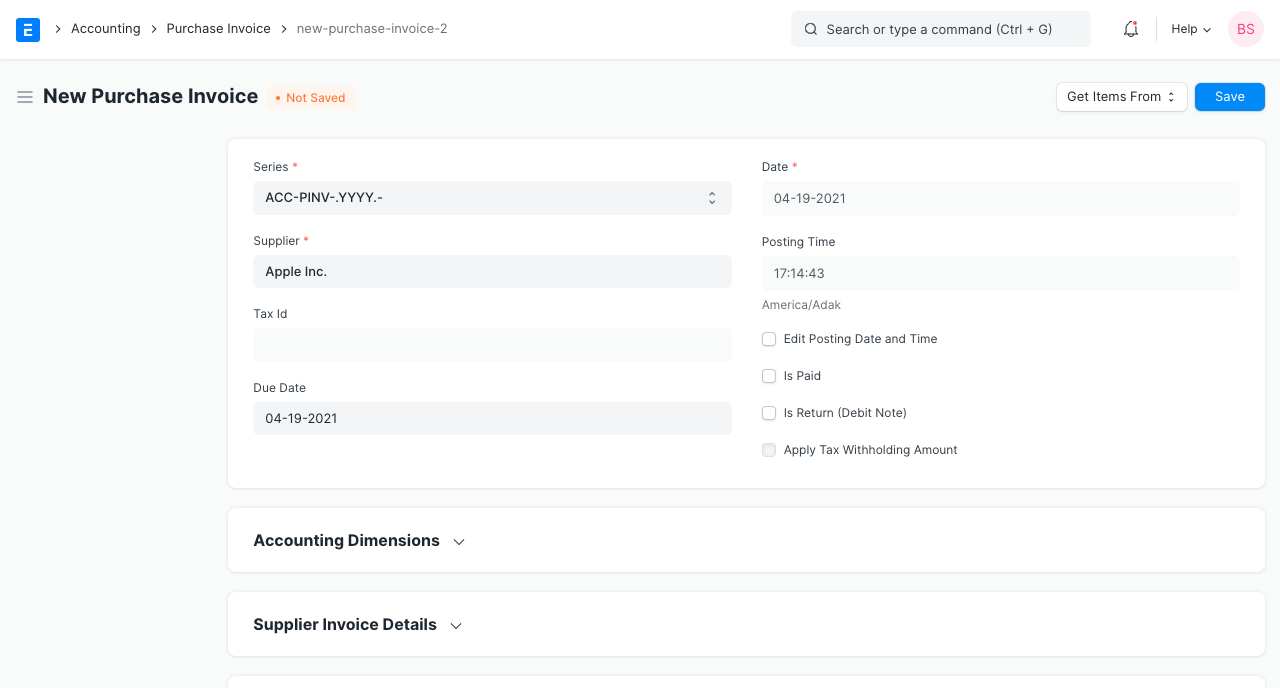Click the Frappe app logo icon
The height and width of the screenshot is (688, 1280).
[x=27, y=29]
